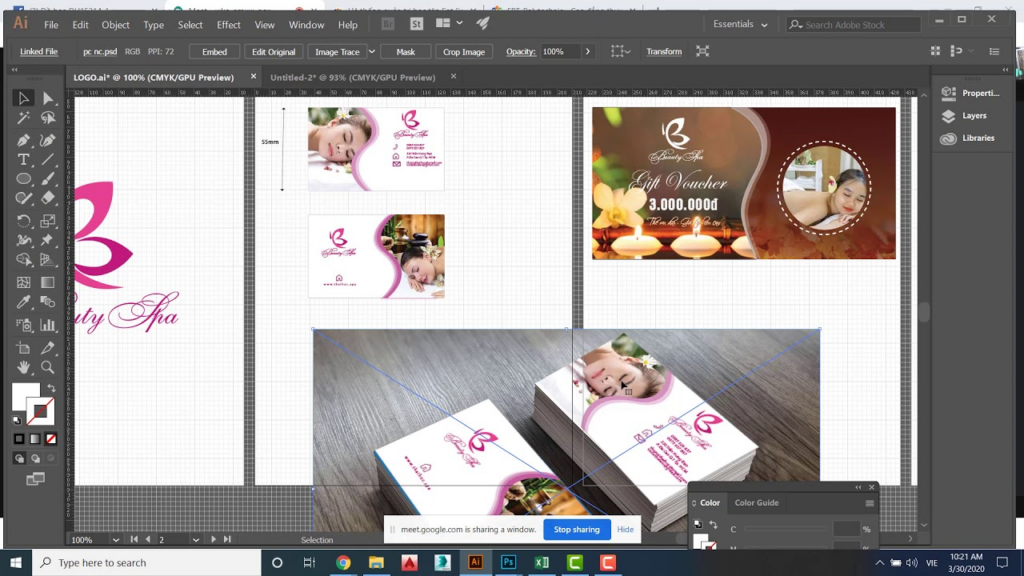Activate the Type tool
Screen dimensions: 1024x576
(24, 158)
